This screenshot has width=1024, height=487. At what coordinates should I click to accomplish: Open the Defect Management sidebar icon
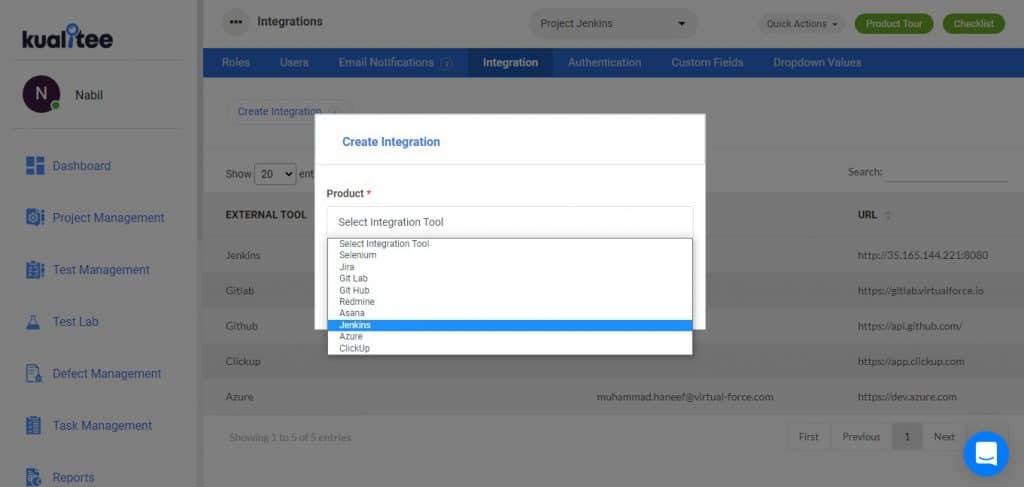[x=34, y=373]
